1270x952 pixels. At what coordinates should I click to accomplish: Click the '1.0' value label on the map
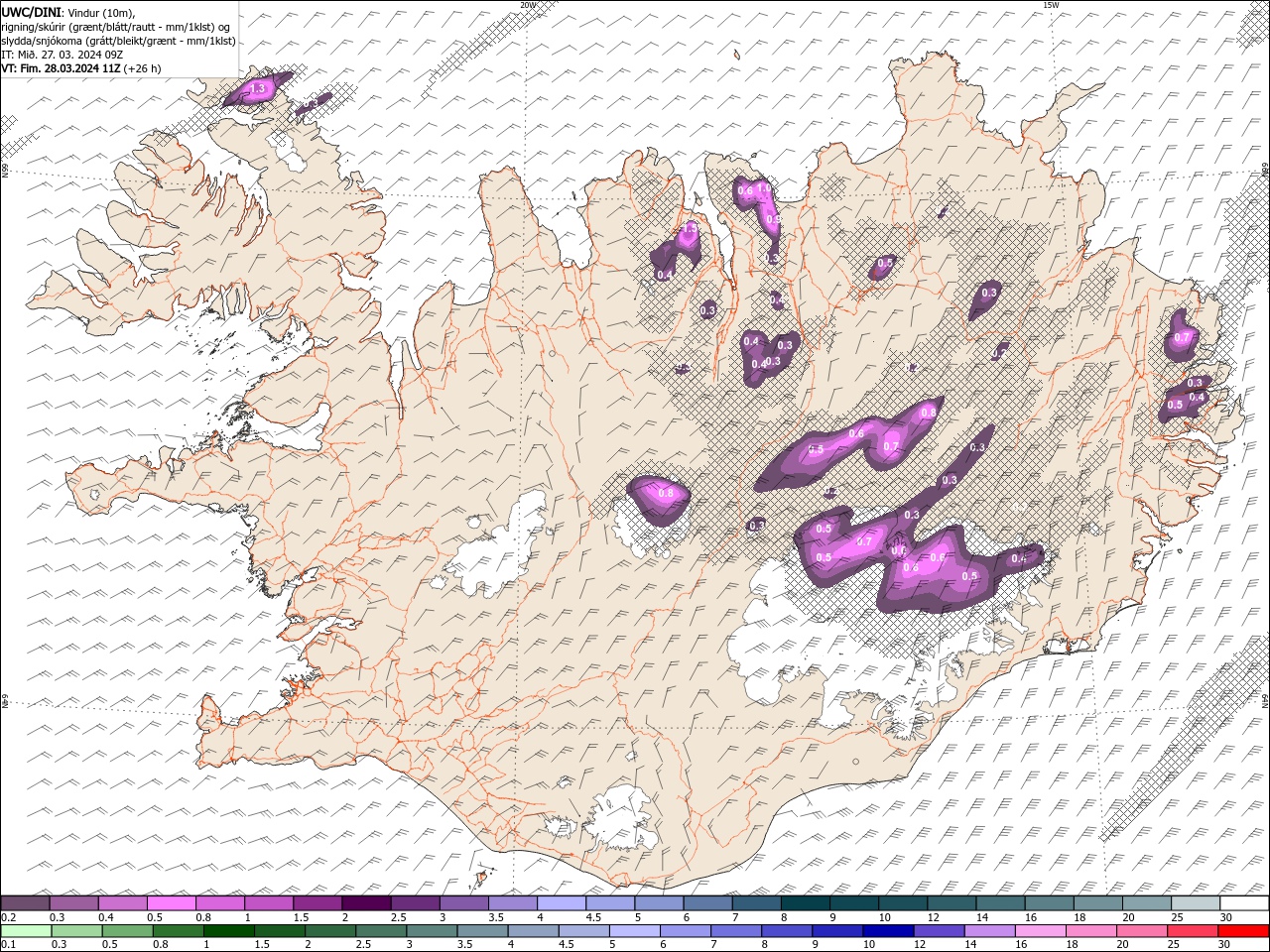click(x=763, y=186)
